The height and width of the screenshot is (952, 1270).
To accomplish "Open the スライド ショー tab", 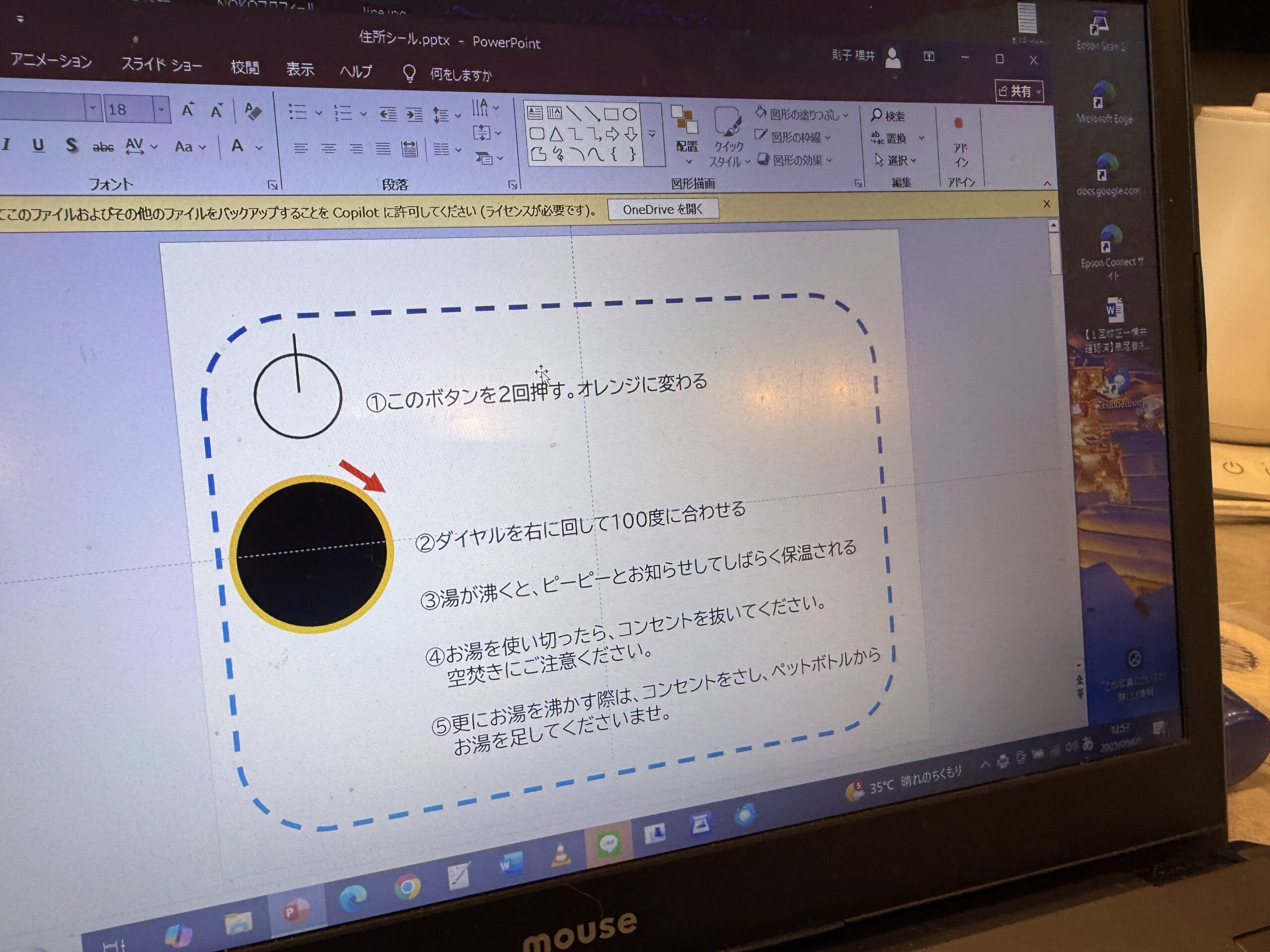I will [x=161, y=63].
